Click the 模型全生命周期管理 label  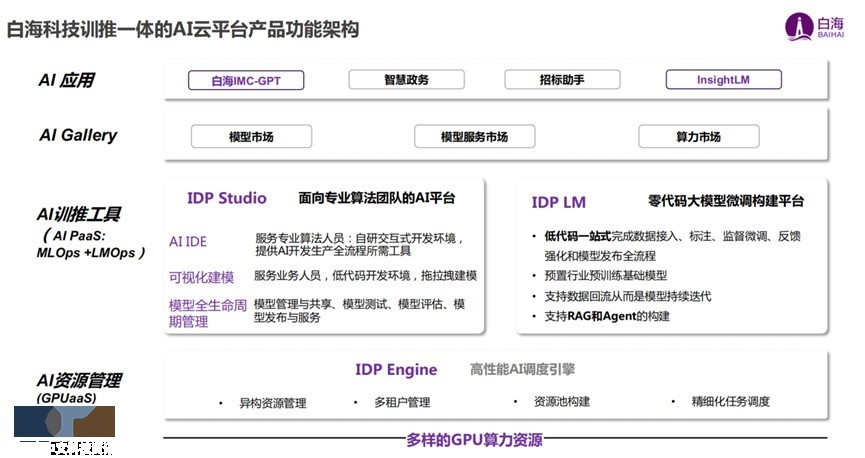pos(207,313)
